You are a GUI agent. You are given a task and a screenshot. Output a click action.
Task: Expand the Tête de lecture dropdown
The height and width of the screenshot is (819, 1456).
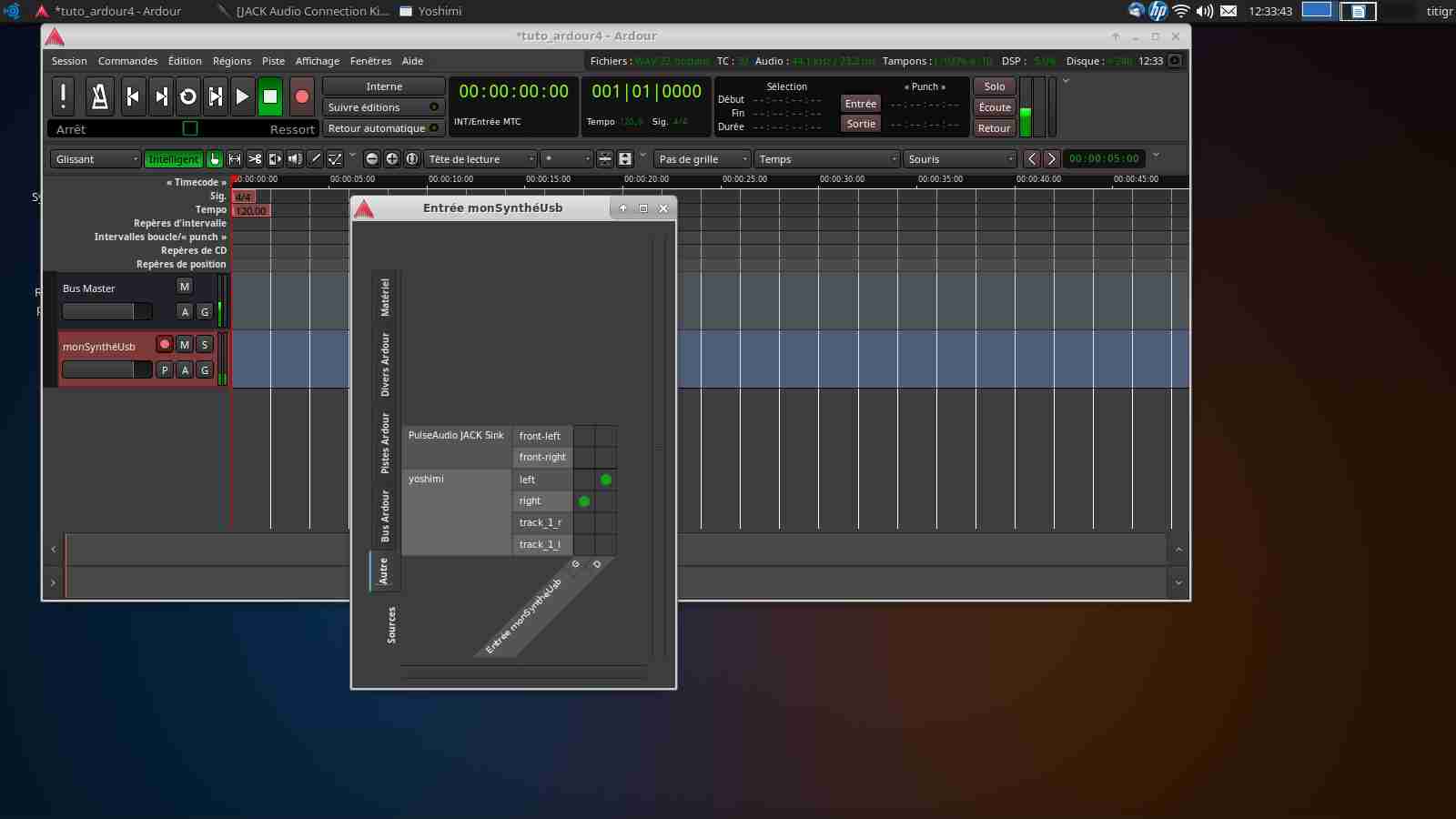tap(480, 159)
